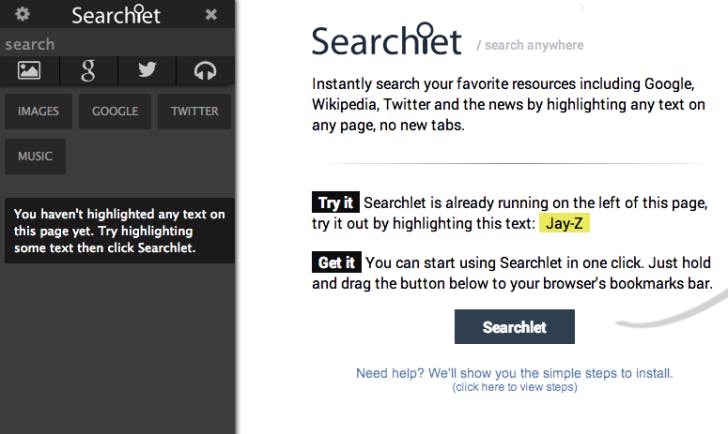
Task: Close the Searchlet sidebar panel
Action: (211, 14)
